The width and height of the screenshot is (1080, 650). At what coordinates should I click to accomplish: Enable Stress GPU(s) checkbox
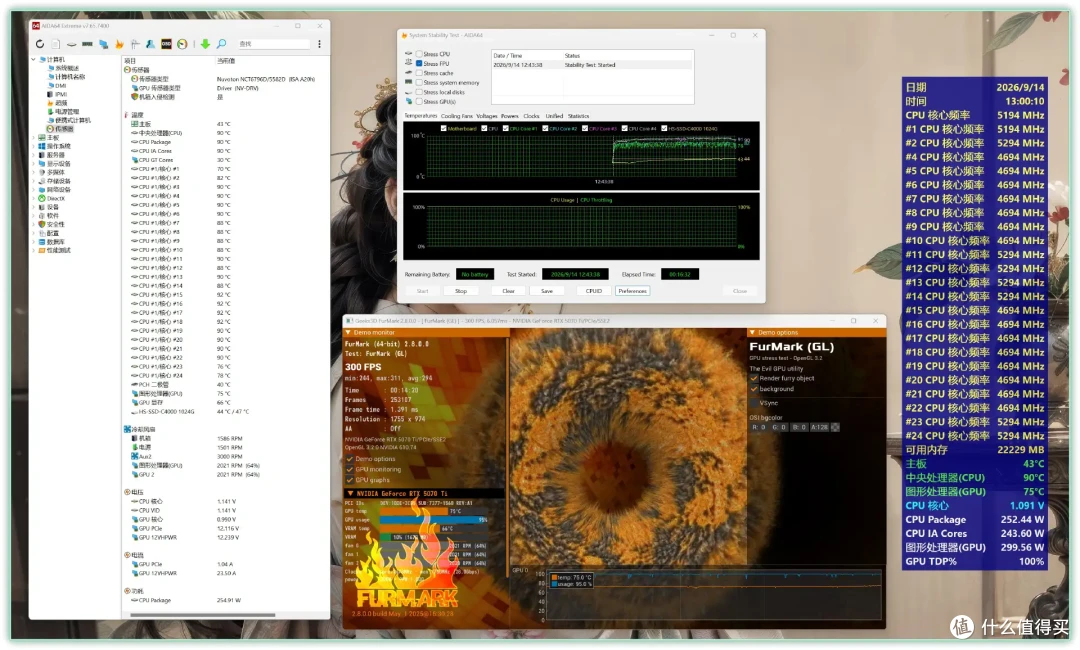click(419, 102)
